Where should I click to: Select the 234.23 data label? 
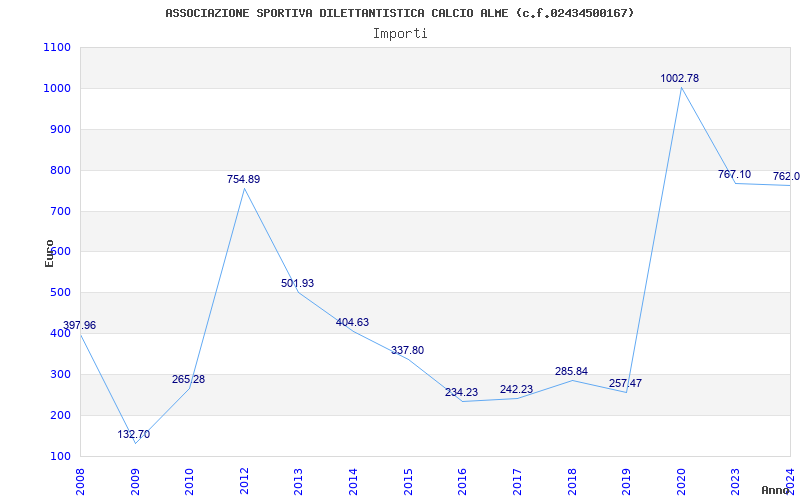pyautogui.click(x=461, y=393)
